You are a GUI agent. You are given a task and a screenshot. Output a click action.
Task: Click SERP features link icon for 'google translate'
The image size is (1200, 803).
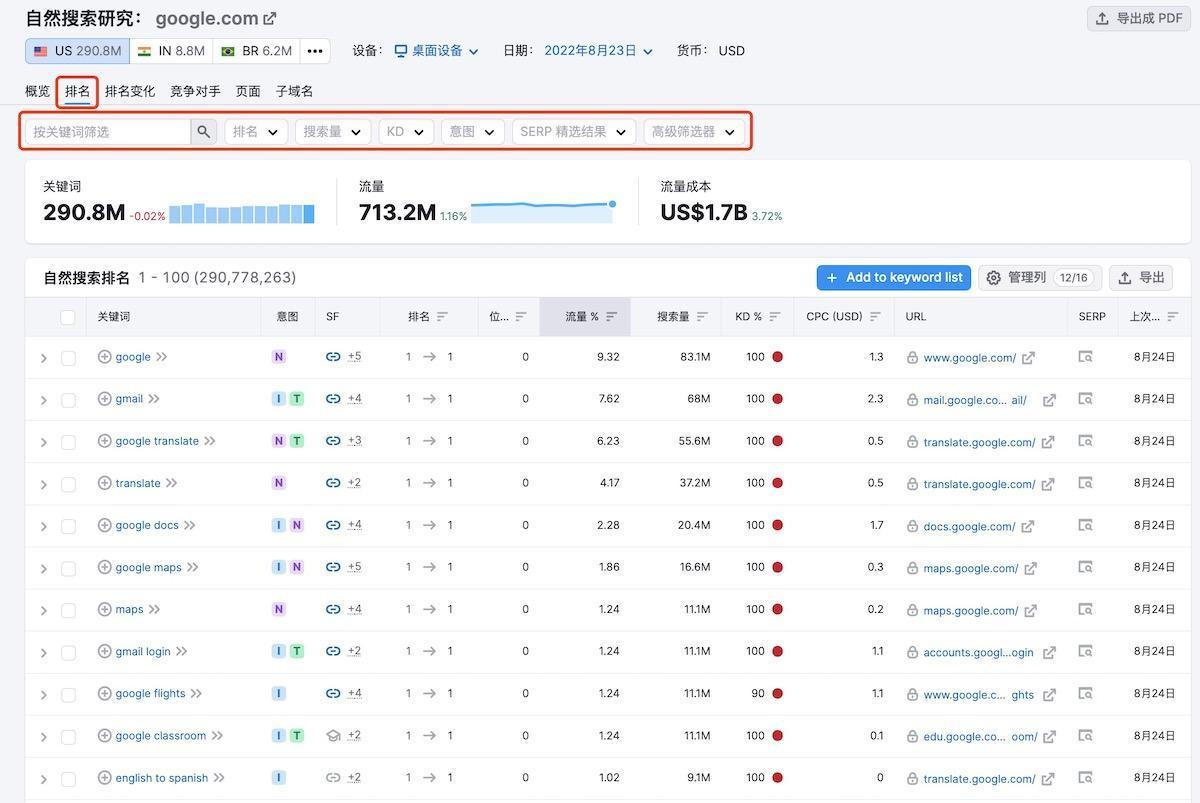(333, 441)
